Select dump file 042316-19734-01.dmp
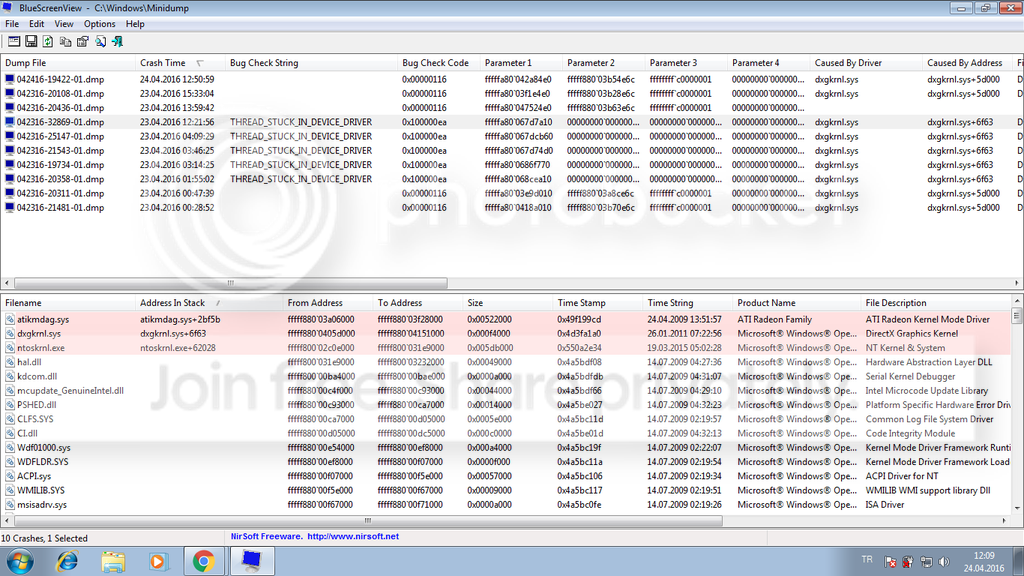 point(60,165)
